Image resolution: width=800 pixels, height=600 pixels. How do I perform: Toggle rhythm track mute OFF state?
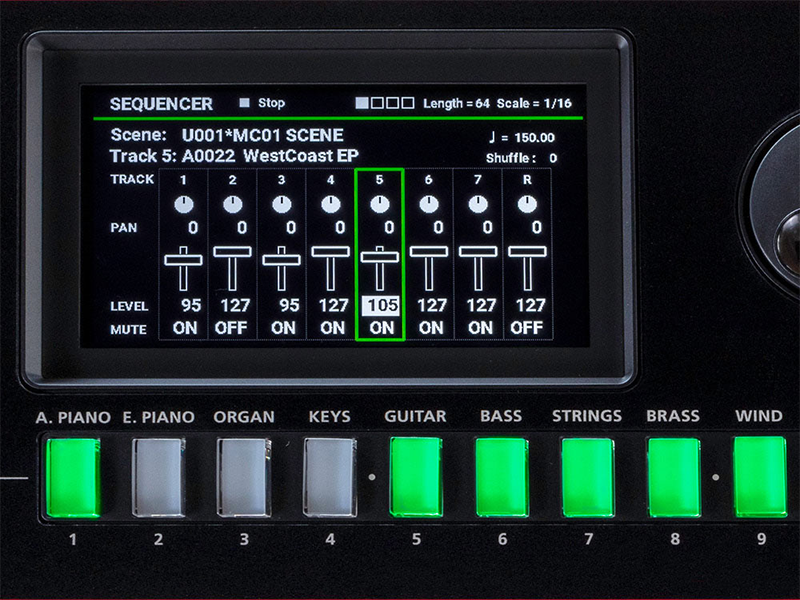527,327
